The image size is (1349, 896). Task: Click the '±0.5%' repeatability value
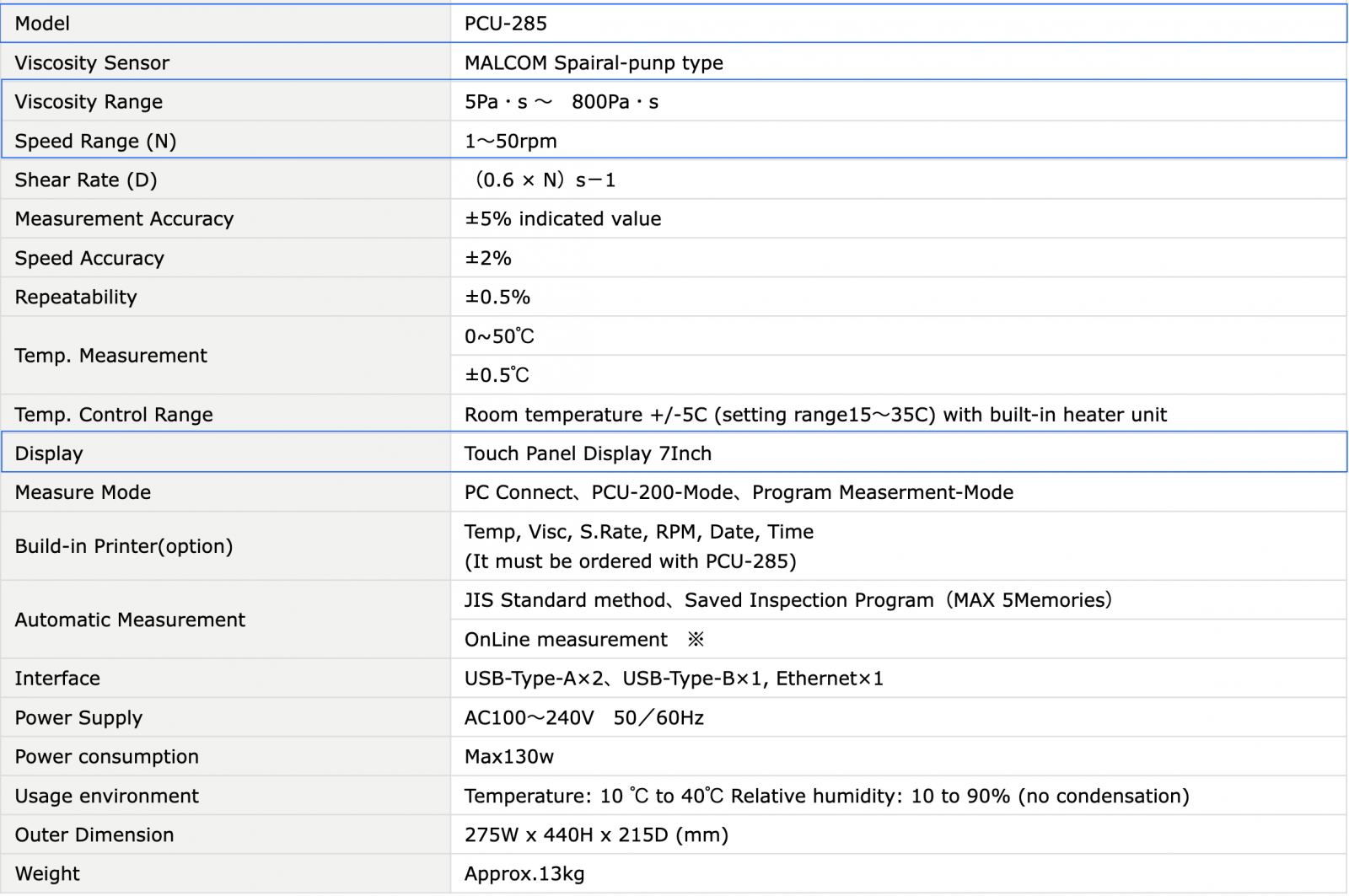point(497,298)
